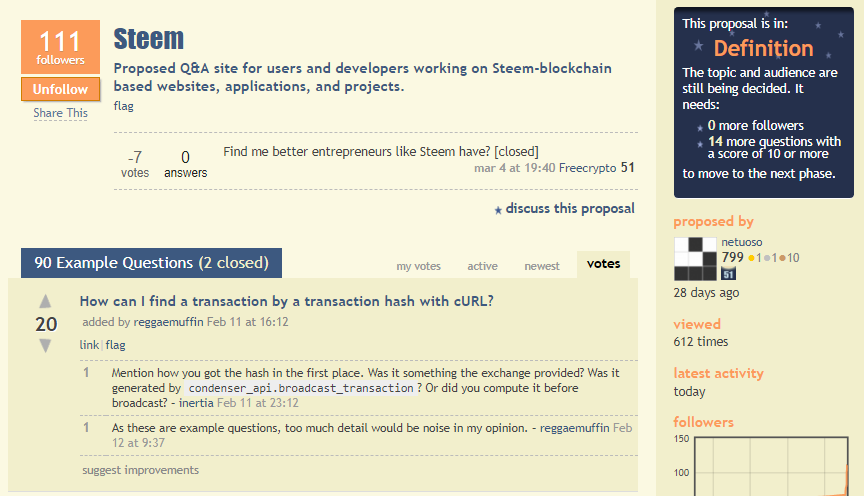864x496 pixels.
Task: Click the 111 followers counter box
Action: point(61,47)
